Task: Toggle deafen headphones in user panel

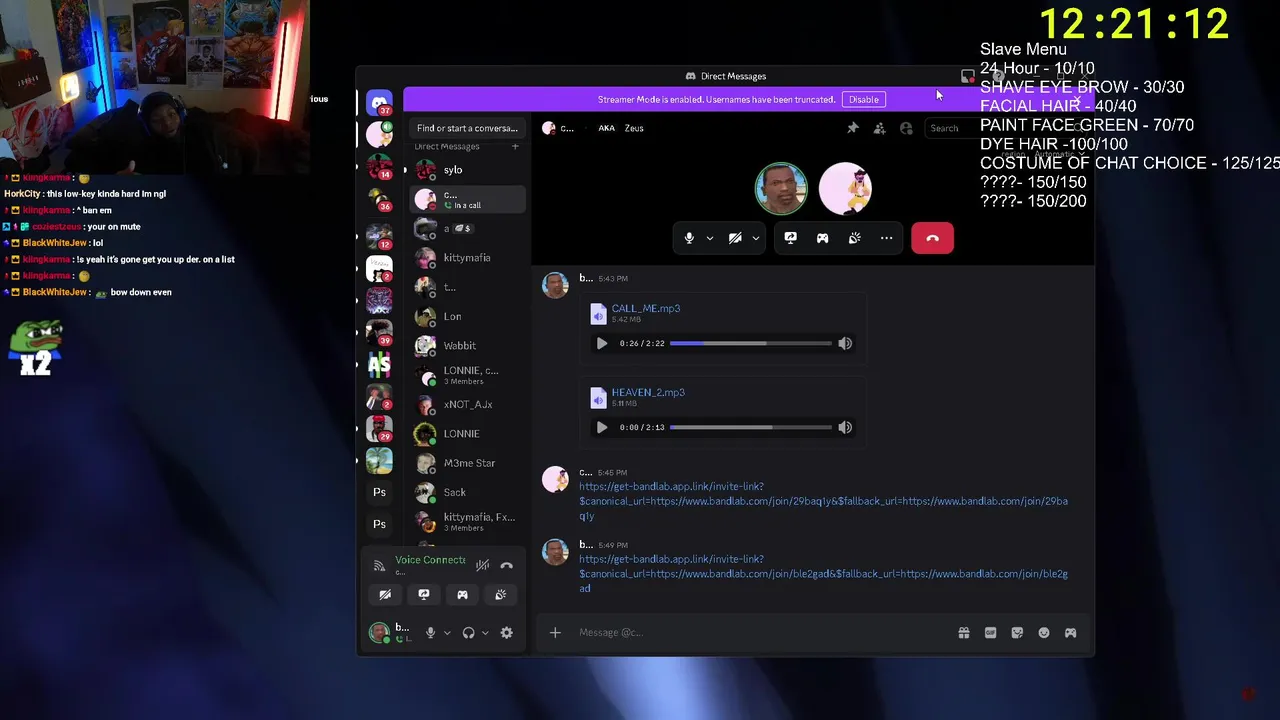Action: click(x=469, y=632)
